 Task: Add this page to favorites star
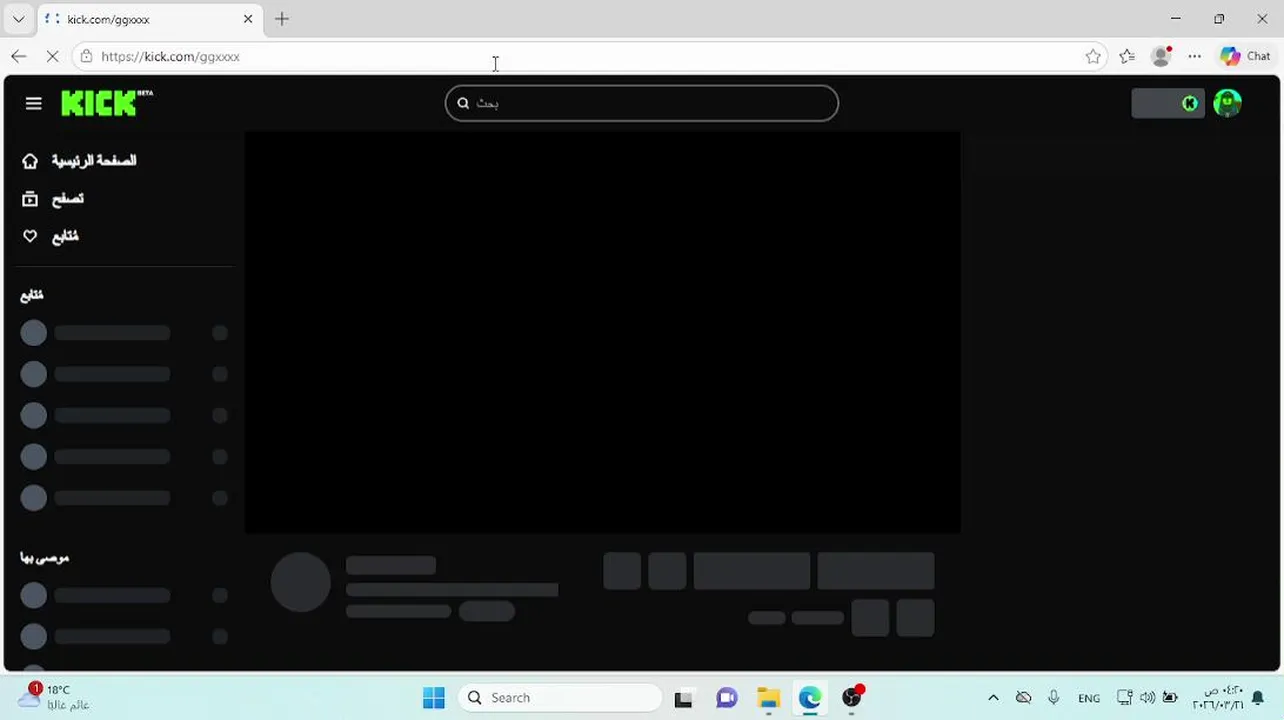[x=1093, y=57]
